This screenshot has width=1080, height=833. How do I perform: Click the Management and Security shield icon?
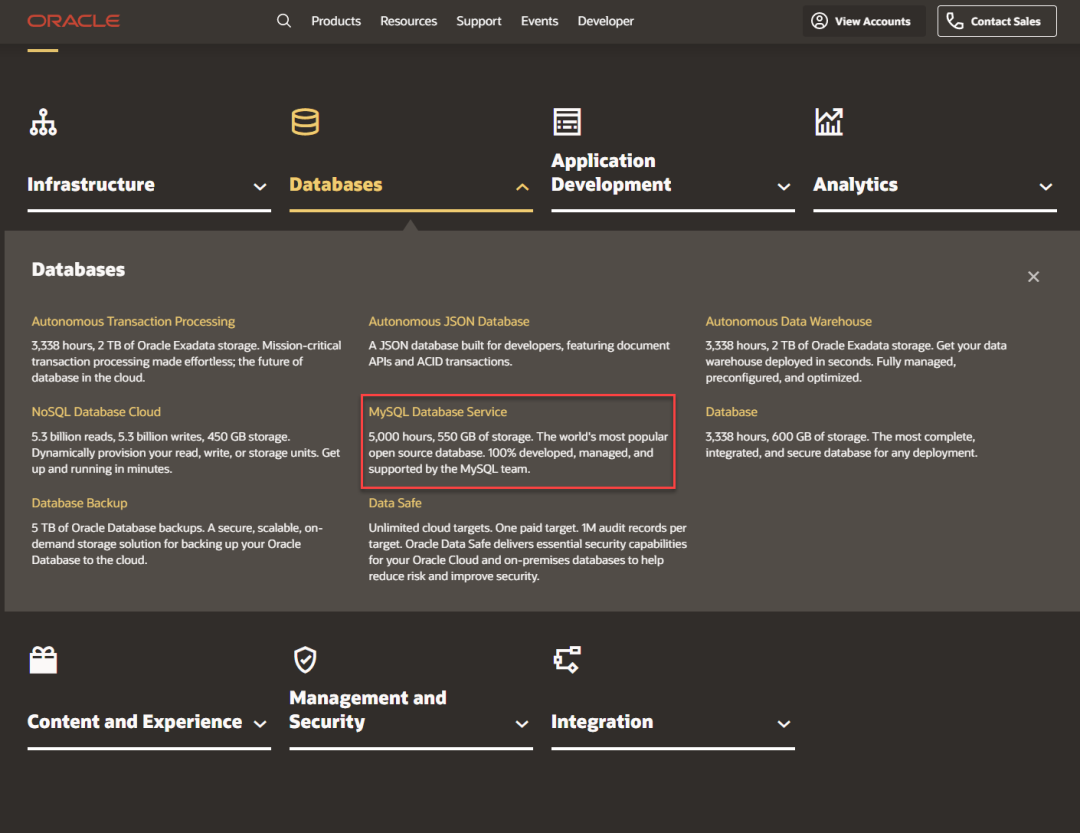[305, 659]
